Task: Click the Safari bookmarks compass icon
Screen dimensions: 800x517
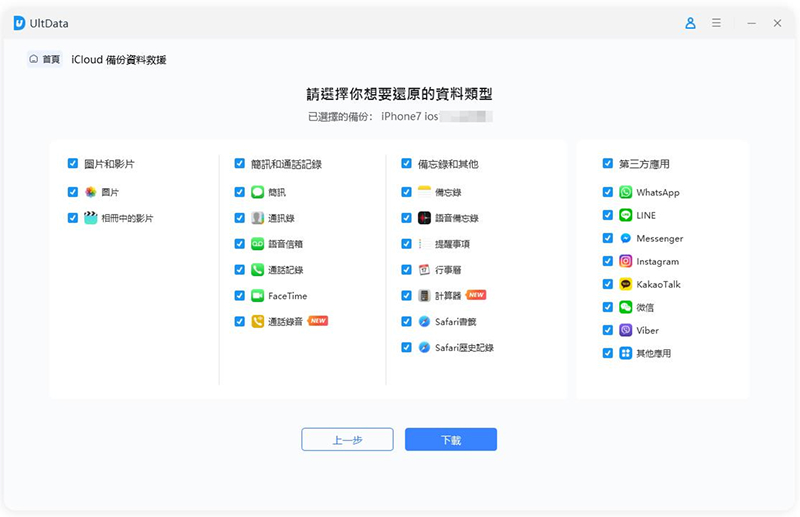Action: (424, 322)
